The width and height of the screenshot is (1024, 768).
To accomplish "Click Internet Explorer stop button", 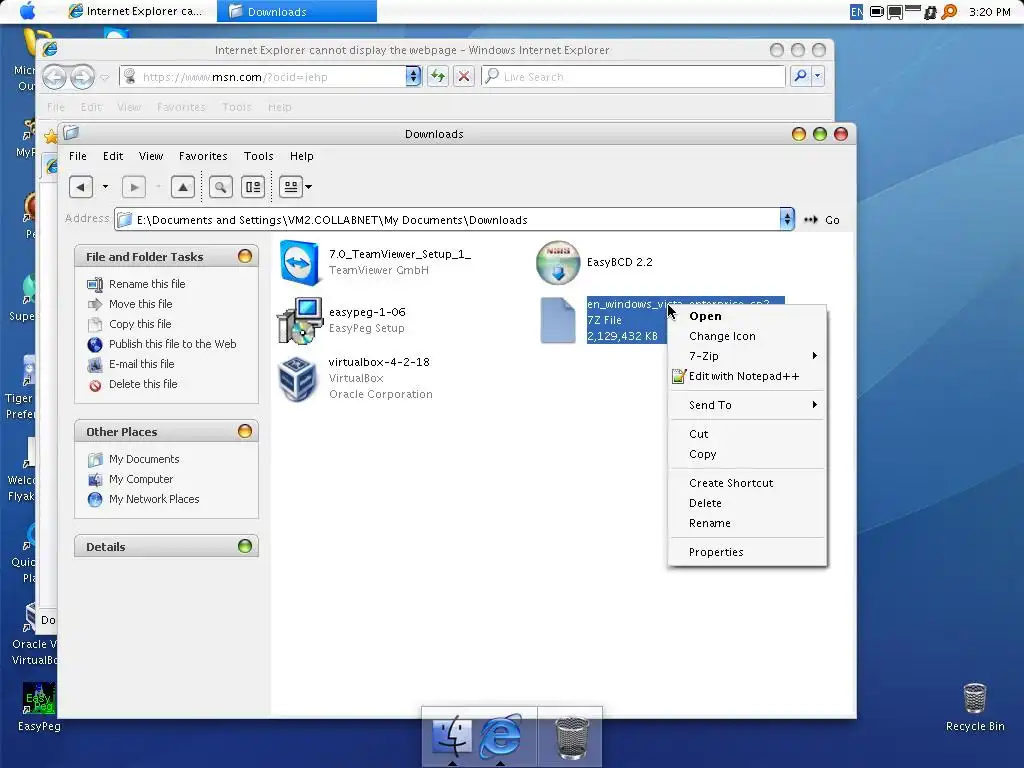I will [464, 76].
